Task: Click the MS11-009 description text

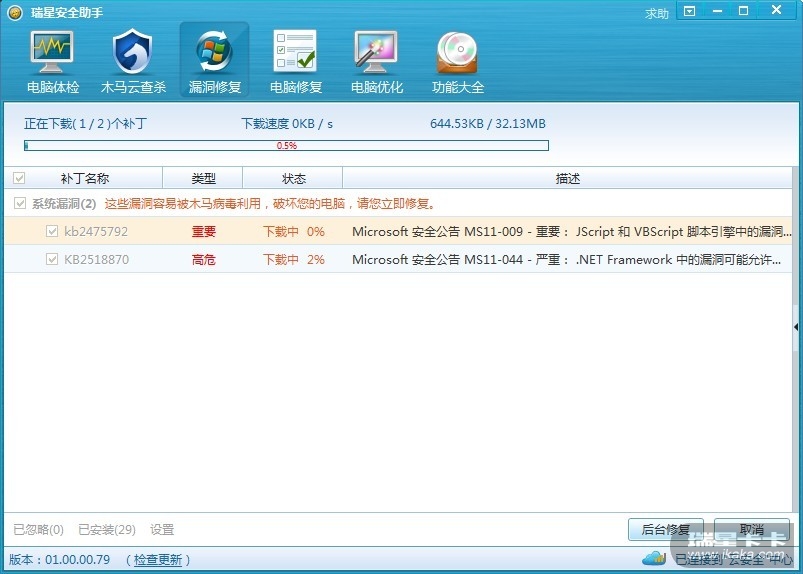Action: [x=572, y=231]
